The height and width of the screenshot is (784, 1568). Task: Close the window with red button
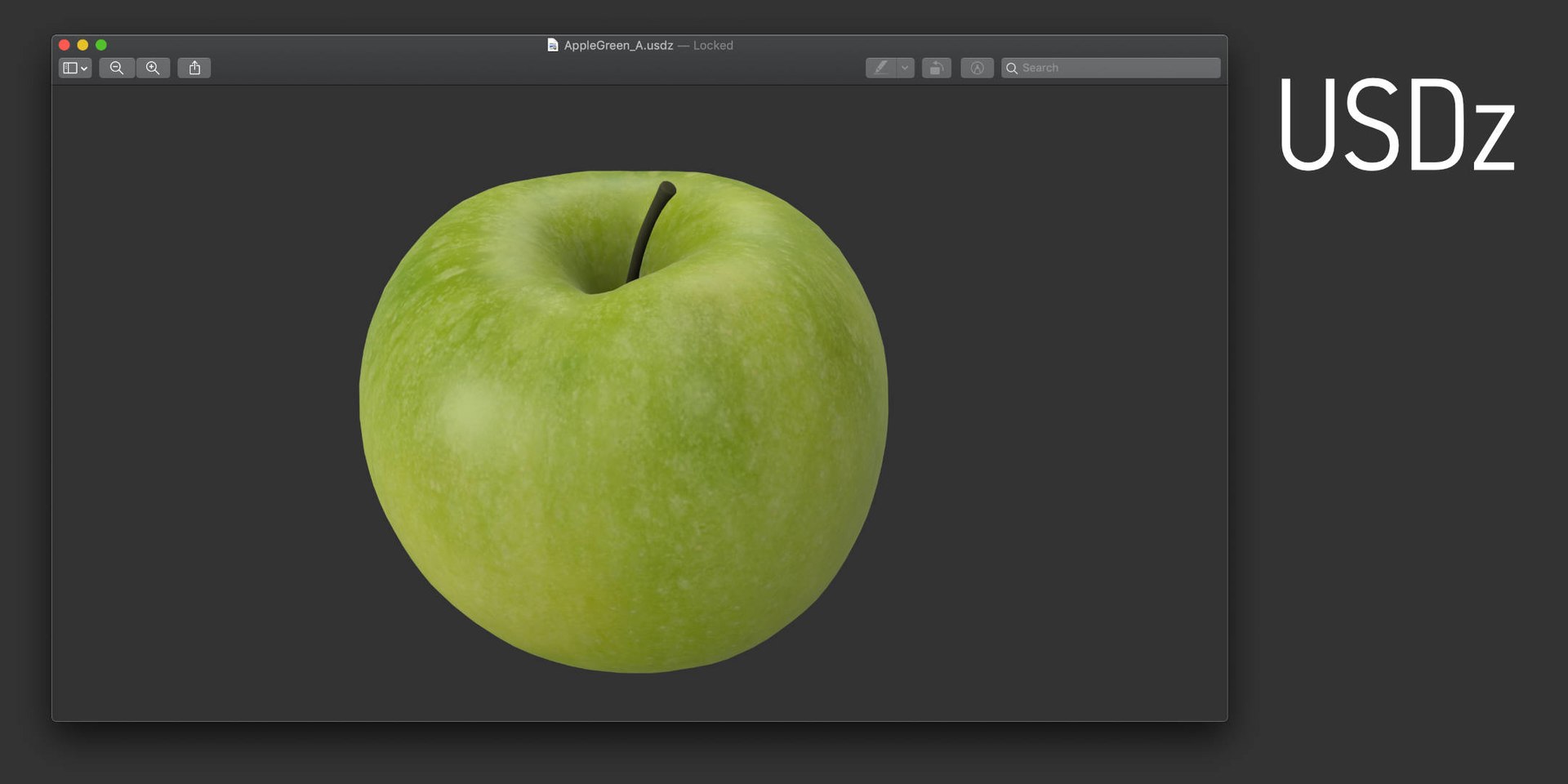point(65,45)
